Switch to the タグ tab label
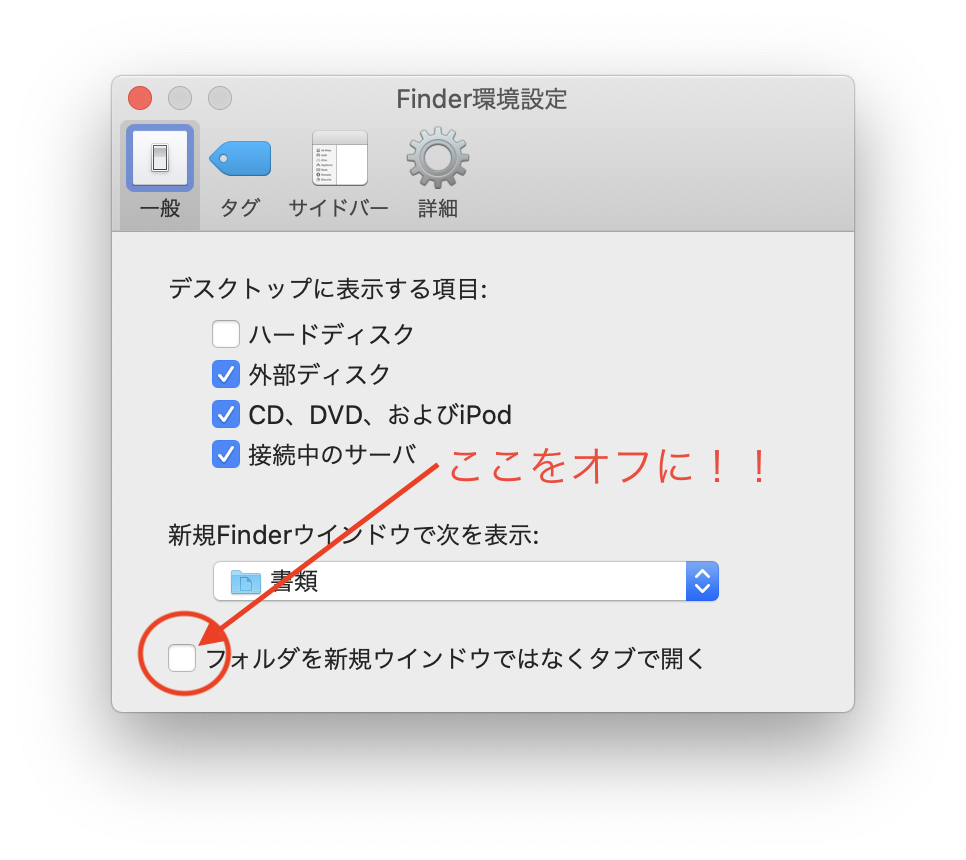966x860 pixels. [240, 208]
